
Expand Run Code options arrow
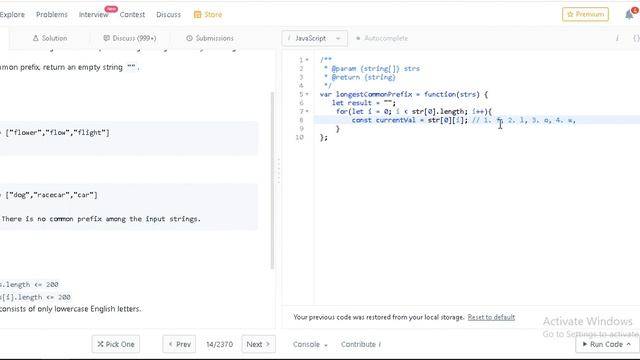629,344
